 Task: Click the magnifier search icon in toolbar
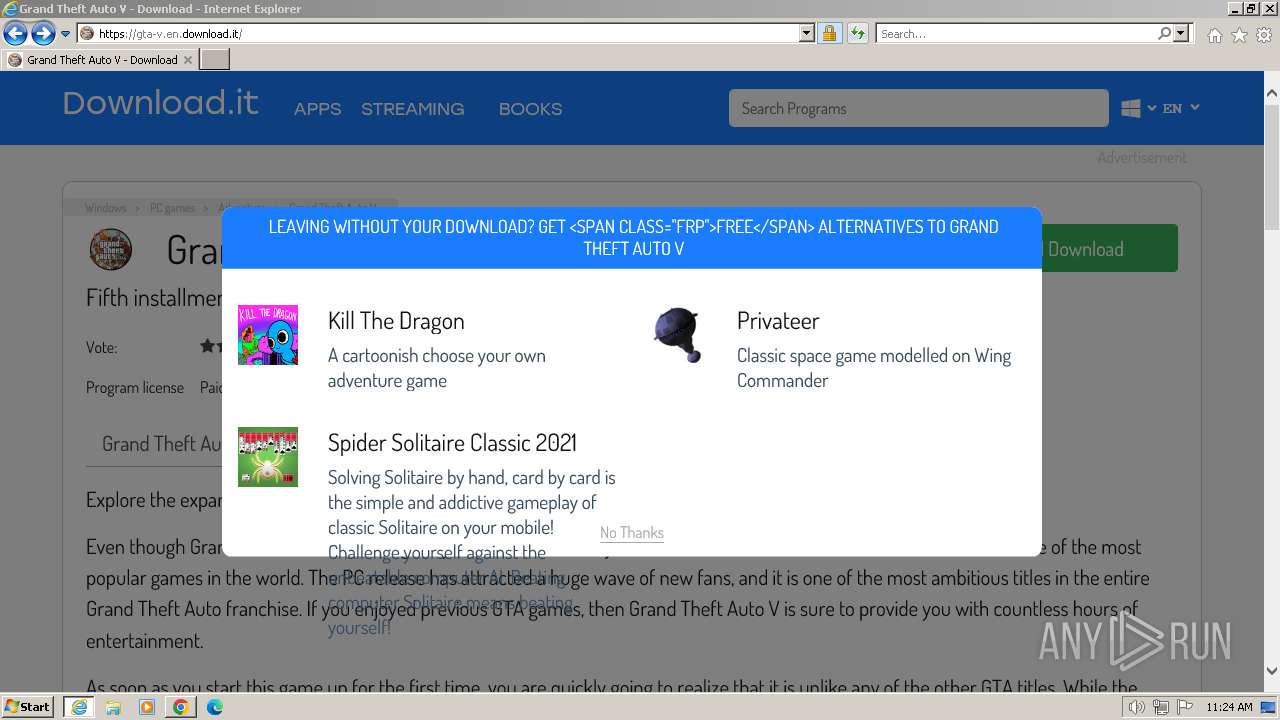pyautogui.click(x=1164, y=33)
